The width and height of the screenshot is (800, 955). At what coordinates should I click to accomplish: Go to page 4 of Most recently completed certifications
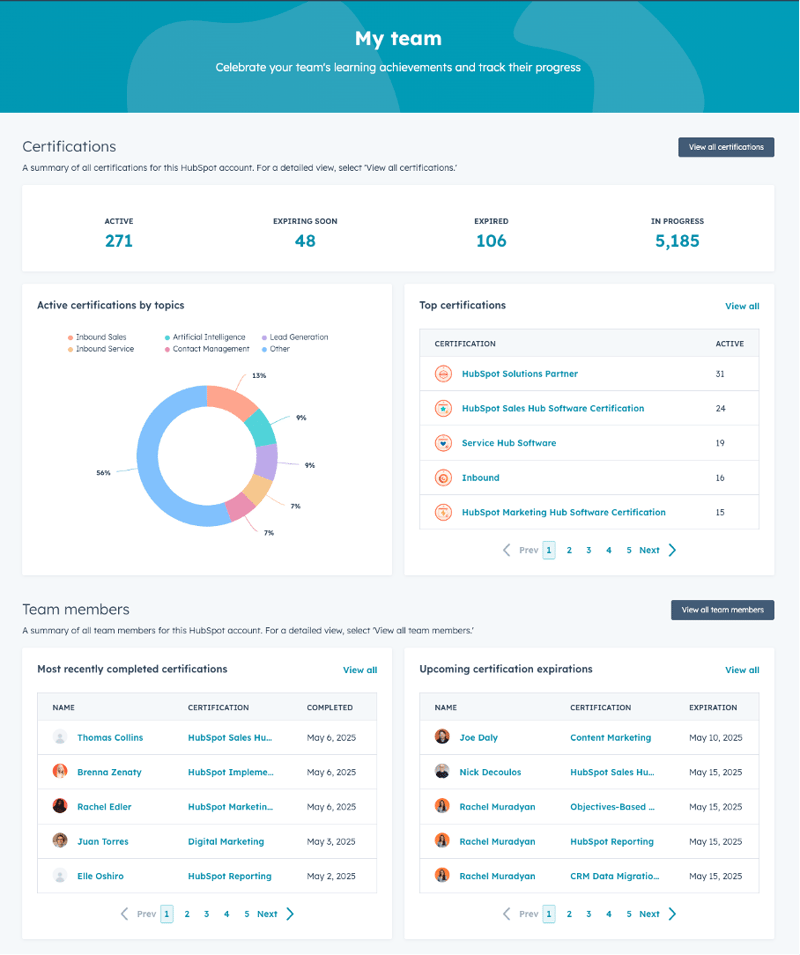pos(226,914)
